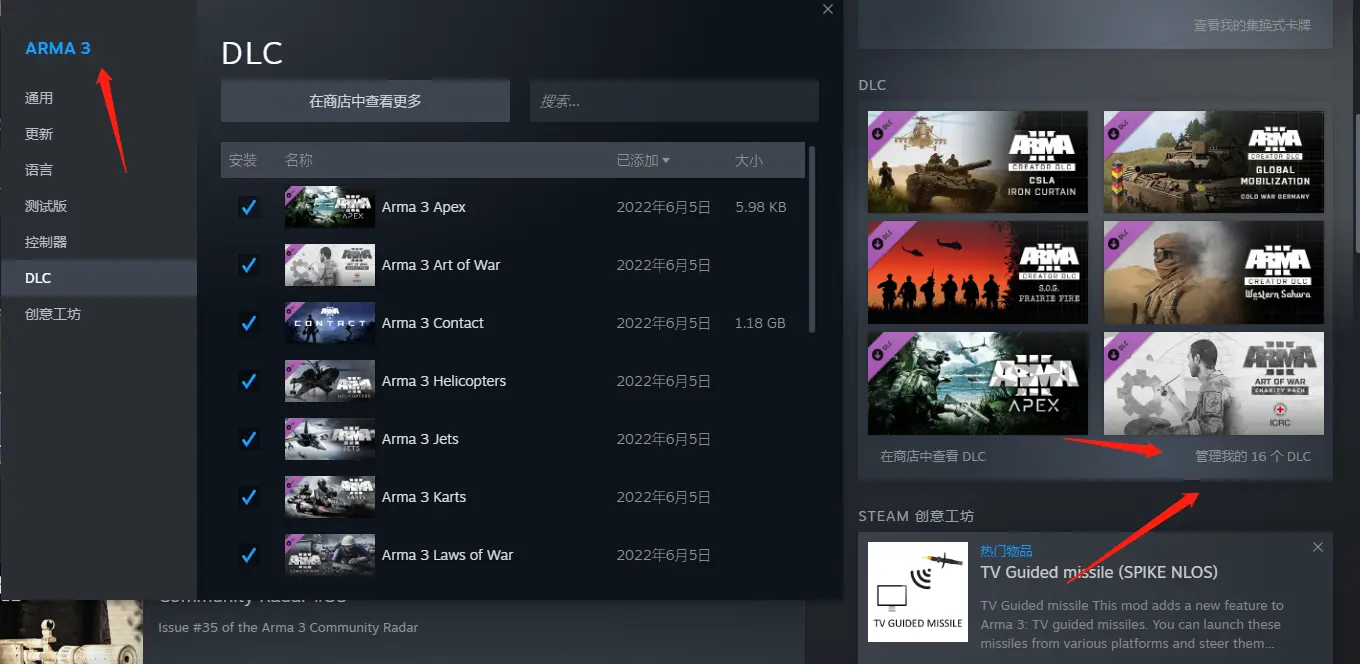The image size is (1360, 664).
Task: Click the Arma 3 Apex list thumbnail
Action: point(330,207)
